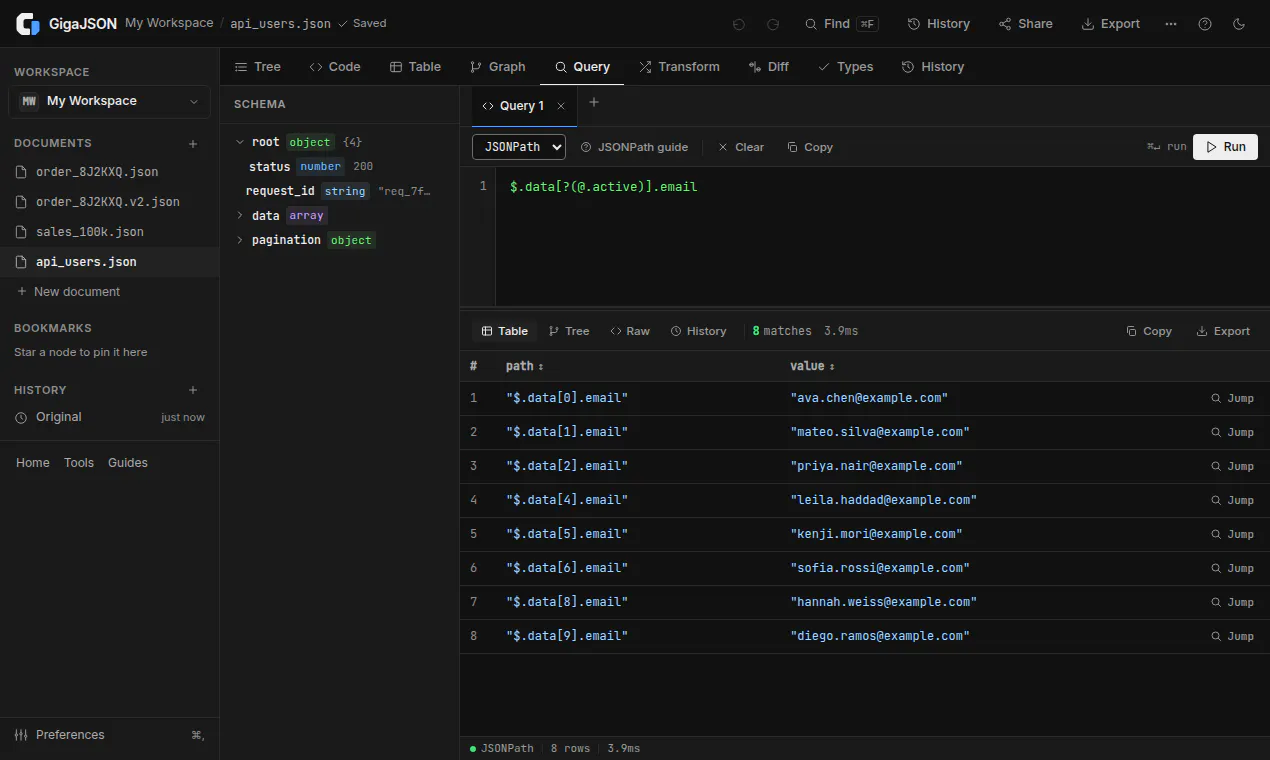Jump to kenji.mori@example.com result
The image size is (1270, 760).
(1232, 534)
